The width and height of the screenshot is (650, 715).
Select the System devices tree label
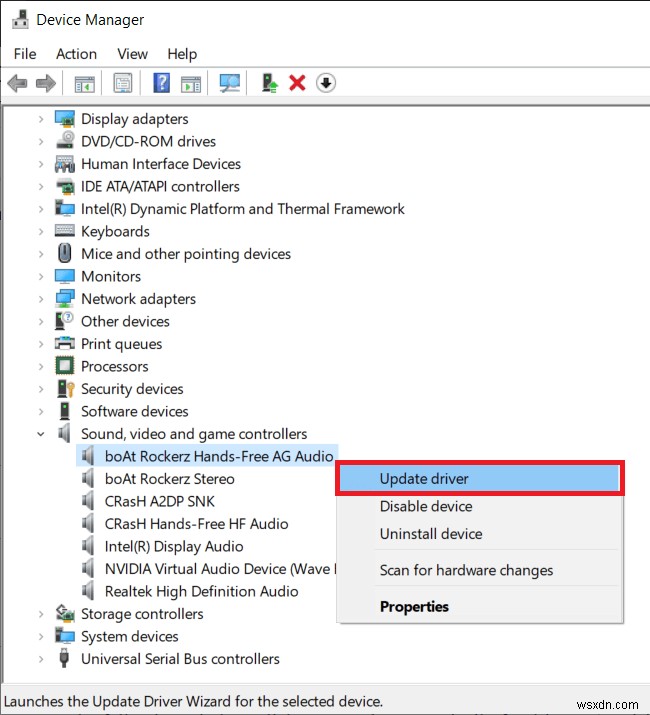[130, 637]
